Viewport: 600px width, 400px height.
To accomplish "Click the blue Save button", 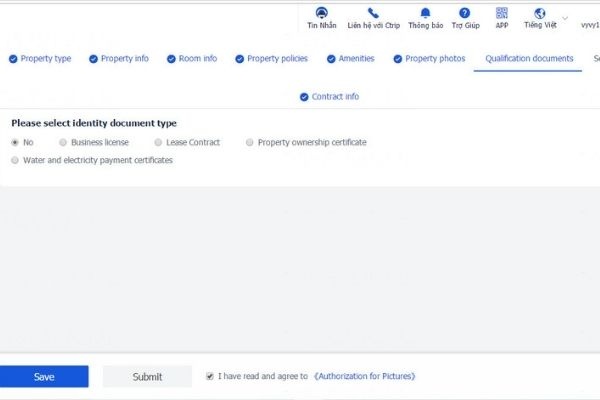I will click(44, 377).
